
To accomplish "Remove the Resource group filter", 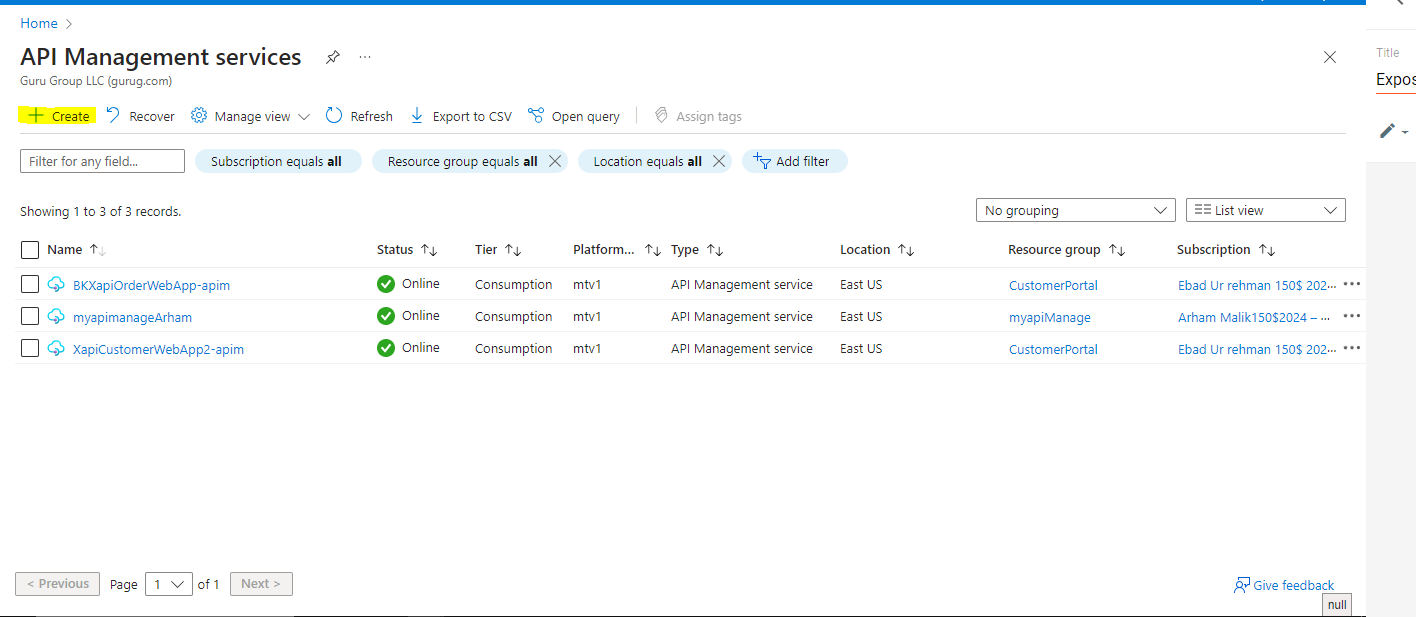I will point(555,161).
